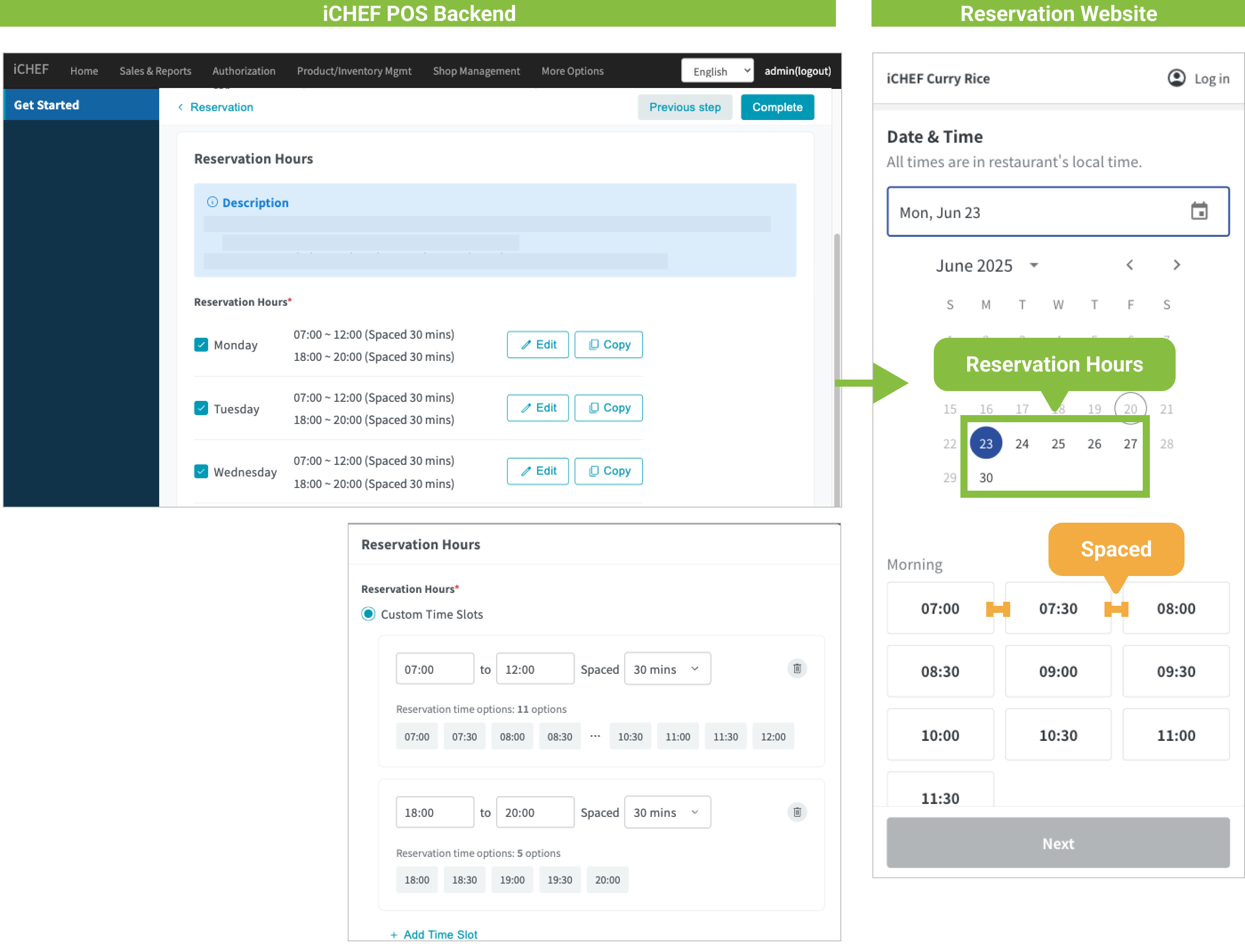Select Custom Time Slots radio button

pyautogui.click(x=368, y=614)
